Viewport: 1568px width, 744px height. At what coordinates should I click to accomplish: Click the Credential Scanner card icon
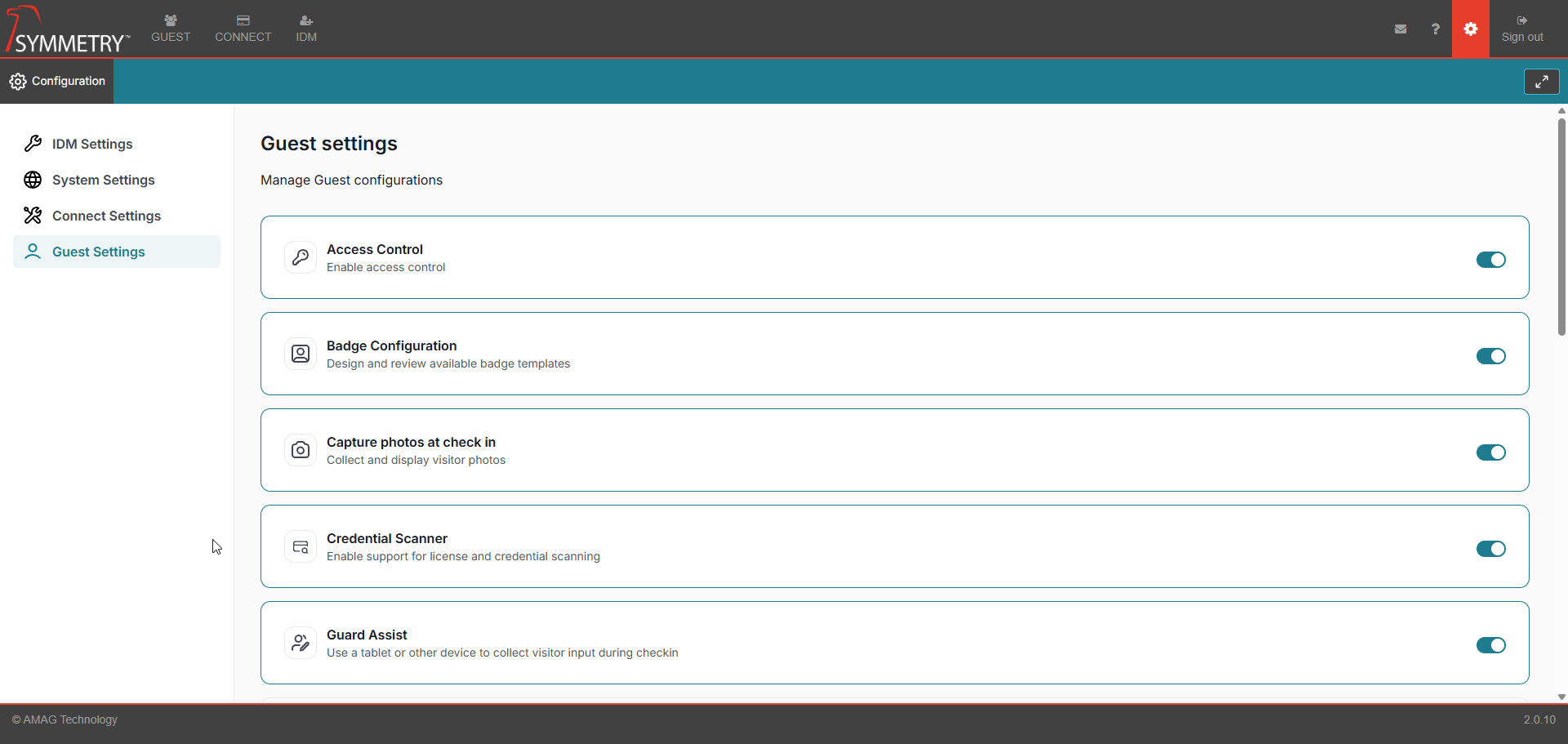[301, 546]
